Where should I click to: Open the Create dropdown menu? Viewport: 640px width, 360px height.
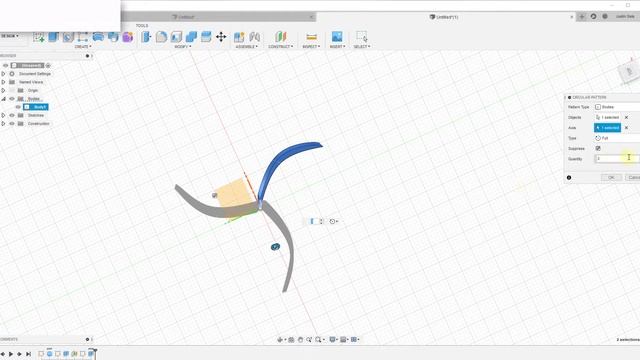(x=83, y=47)
